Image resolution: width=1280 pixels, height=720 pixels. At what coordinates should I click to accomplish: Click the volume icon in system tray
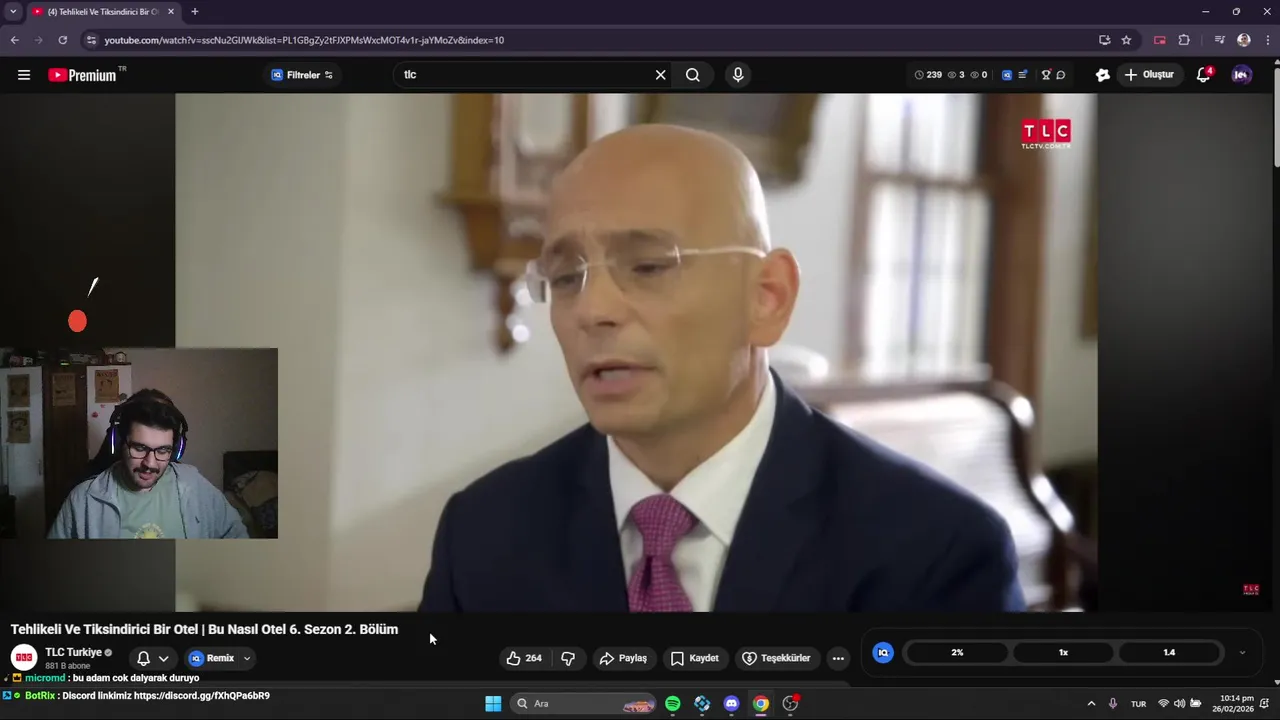point(1179,704)
